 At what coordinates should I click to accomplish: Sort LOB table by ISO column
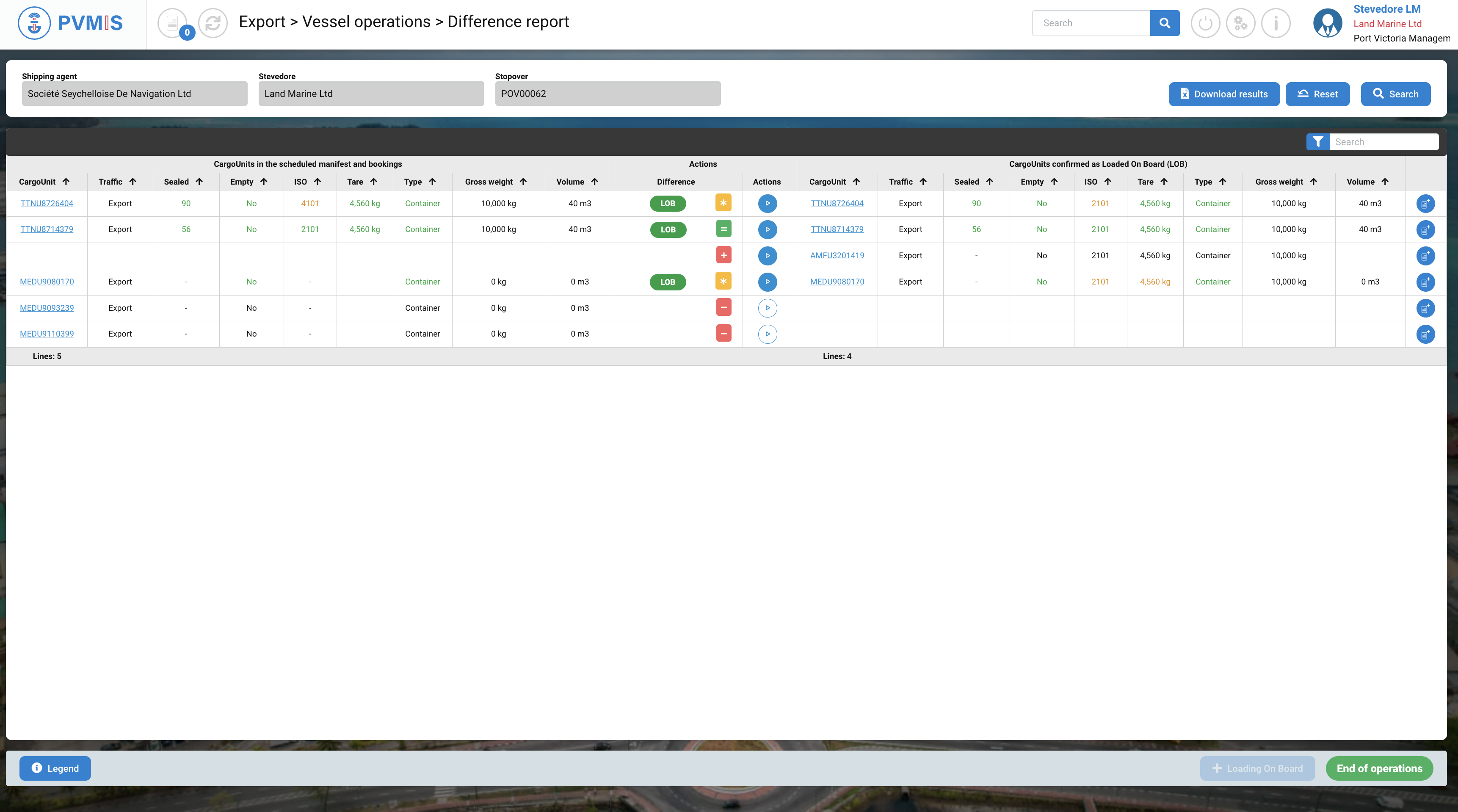[x=1107, y=182]
